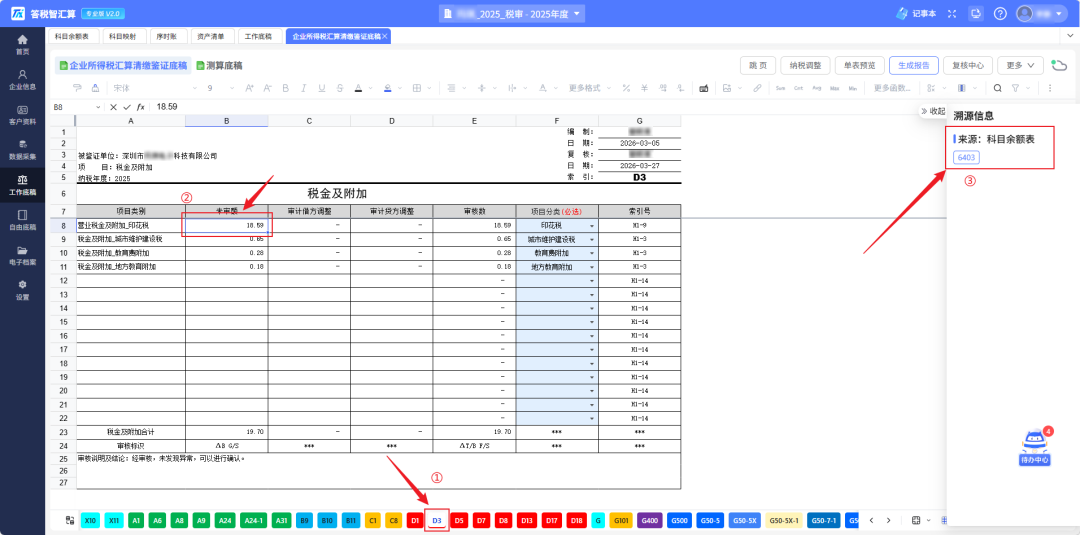Open the vertical three-dot more menu

point(1050,88)
